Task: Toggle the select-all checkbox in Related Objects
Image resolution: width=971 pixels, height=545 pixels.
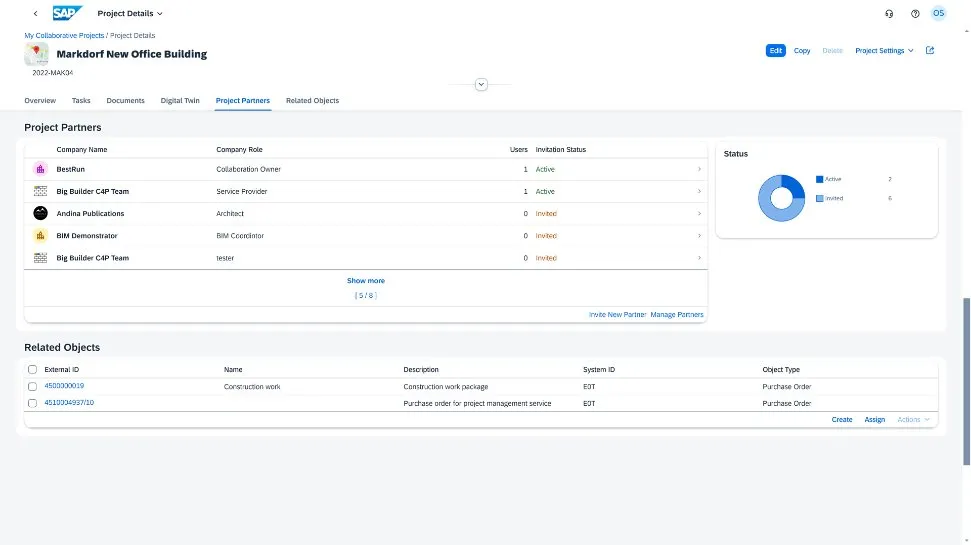Action: point(32,370)
